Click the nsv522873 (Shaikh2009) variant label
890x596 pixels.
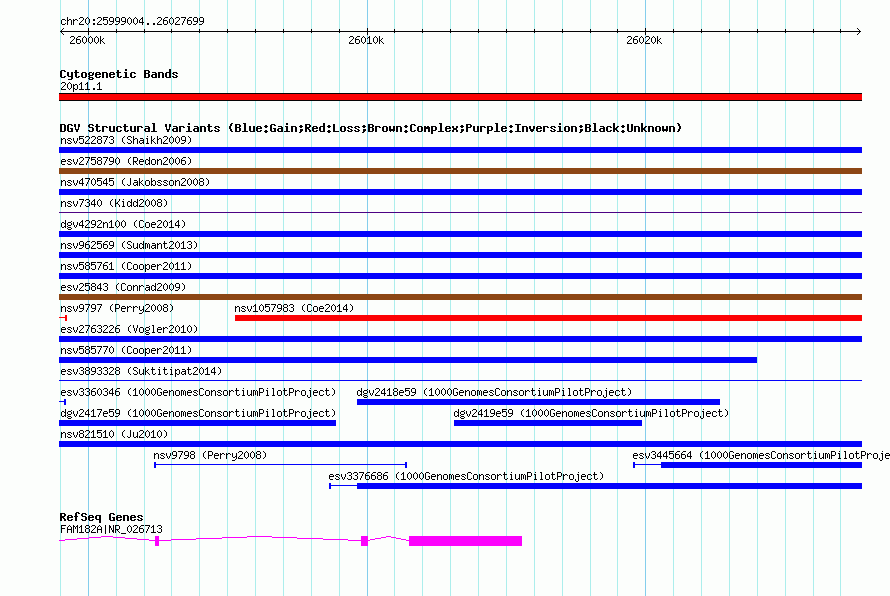[x=126, y=140]
